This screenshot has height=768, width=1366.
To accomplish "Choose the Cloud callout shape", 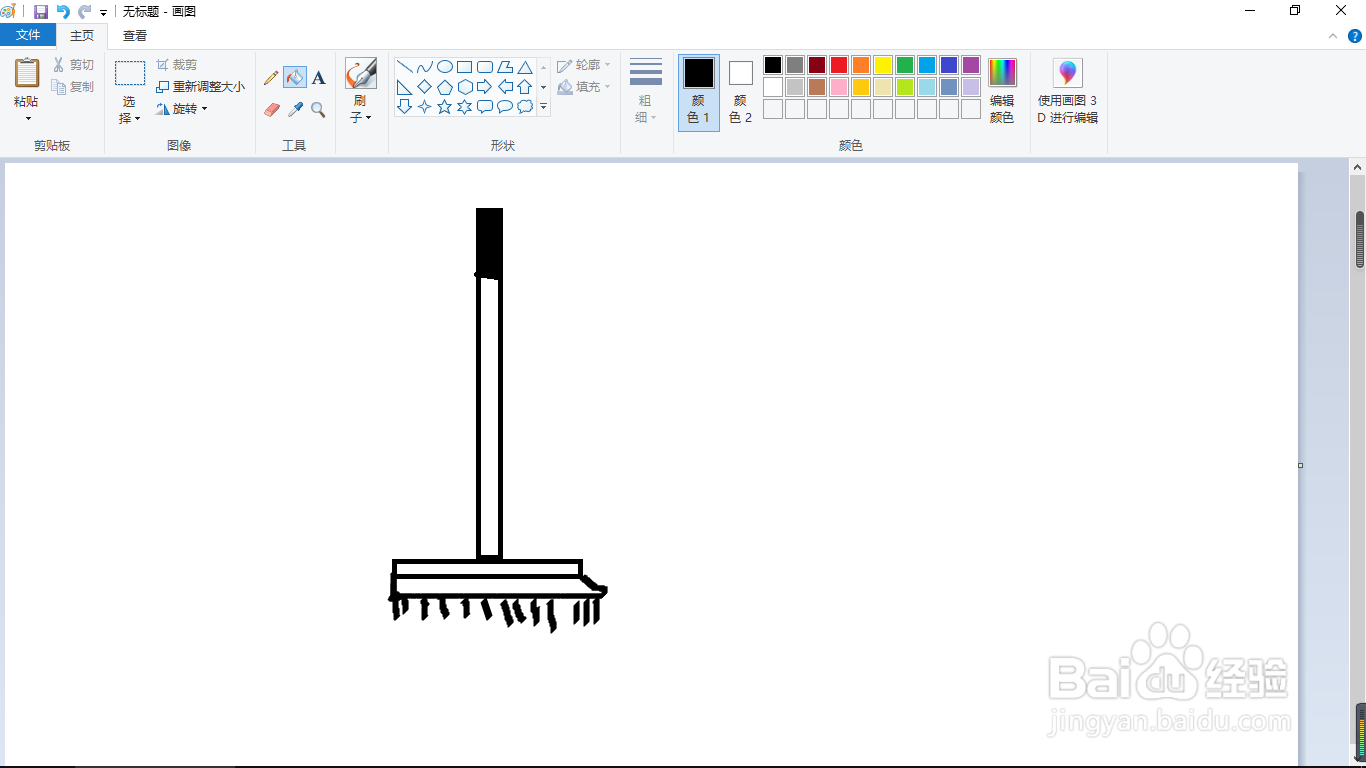I will click(524, 106).
